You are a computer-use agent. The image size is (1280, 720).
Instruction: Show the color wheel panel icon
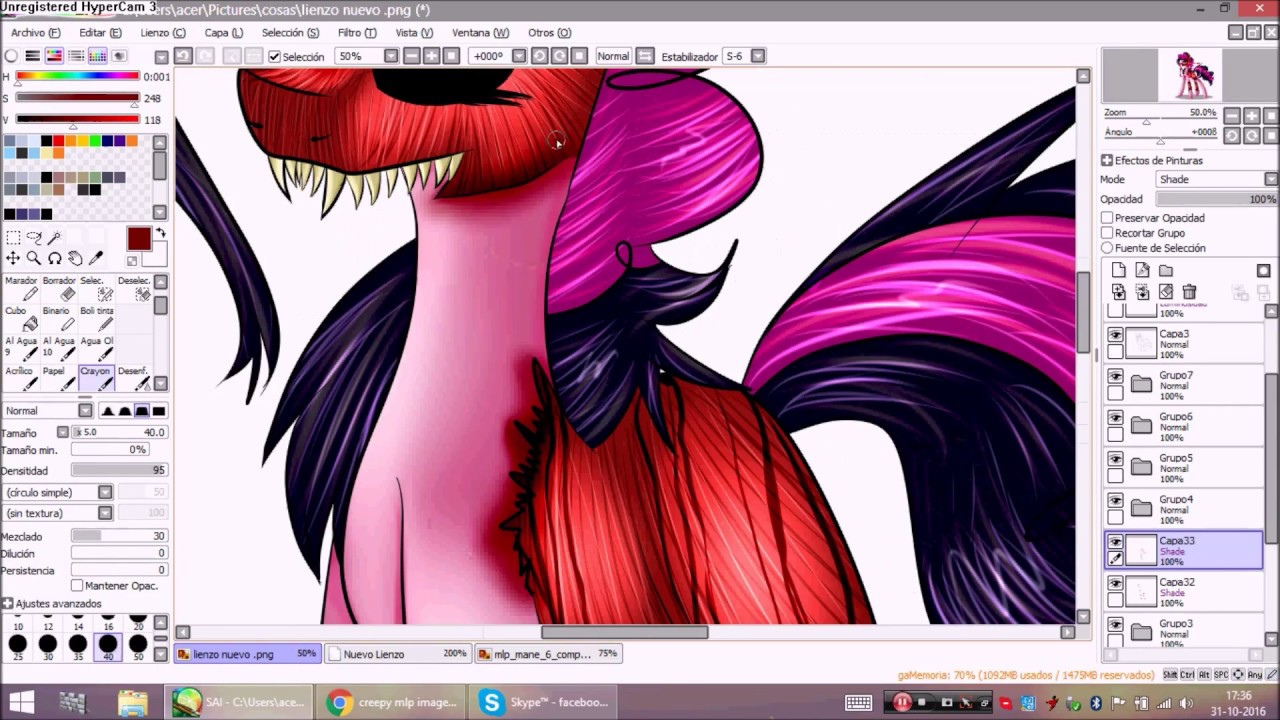(11, 56)
